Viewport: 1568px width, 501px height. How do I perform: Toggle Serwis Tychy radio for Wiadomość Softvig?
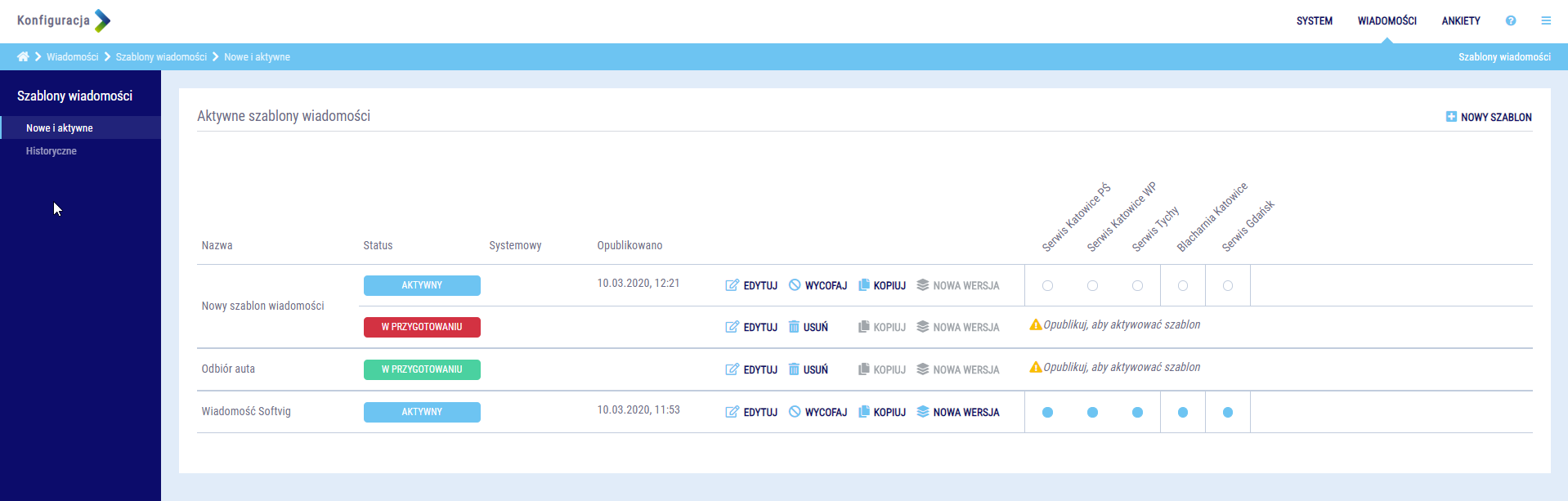tap(1137, 413)
